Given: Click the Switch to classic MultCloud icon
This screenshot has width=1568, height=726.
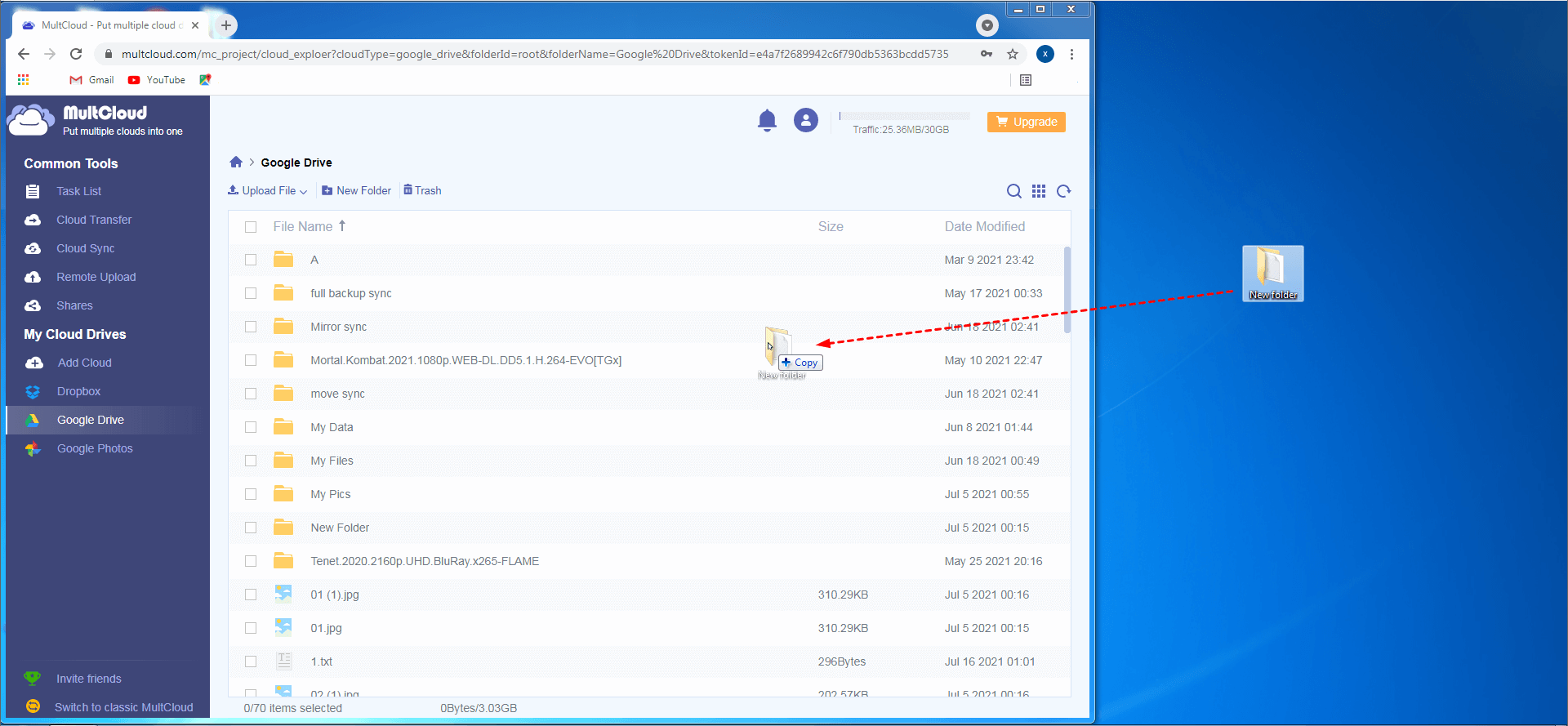Looking at the screenshot, I should (x=33, y=706).
